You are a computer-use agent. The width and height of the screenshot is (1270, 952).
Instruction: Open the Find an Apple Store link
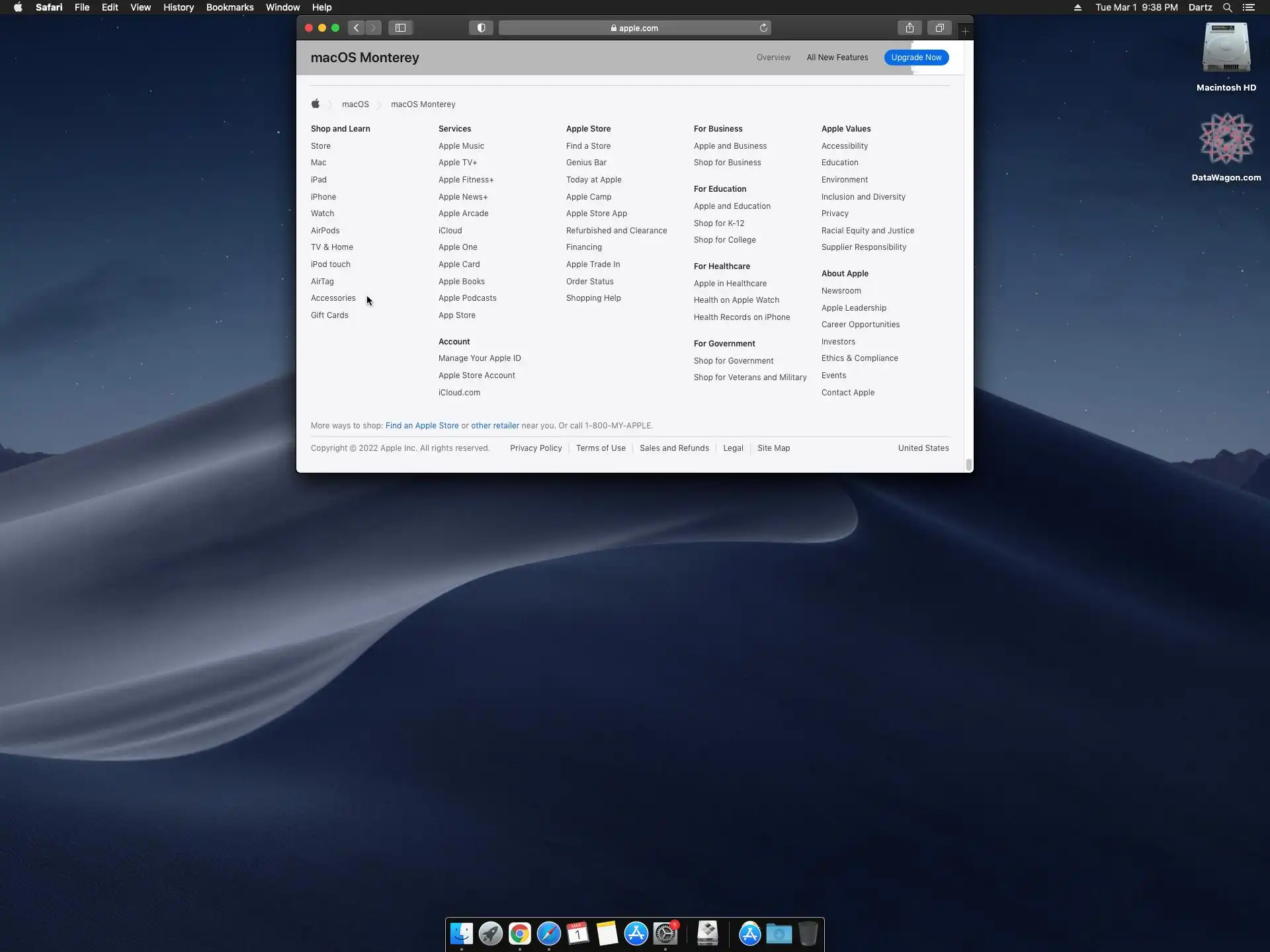click(422, 426)
